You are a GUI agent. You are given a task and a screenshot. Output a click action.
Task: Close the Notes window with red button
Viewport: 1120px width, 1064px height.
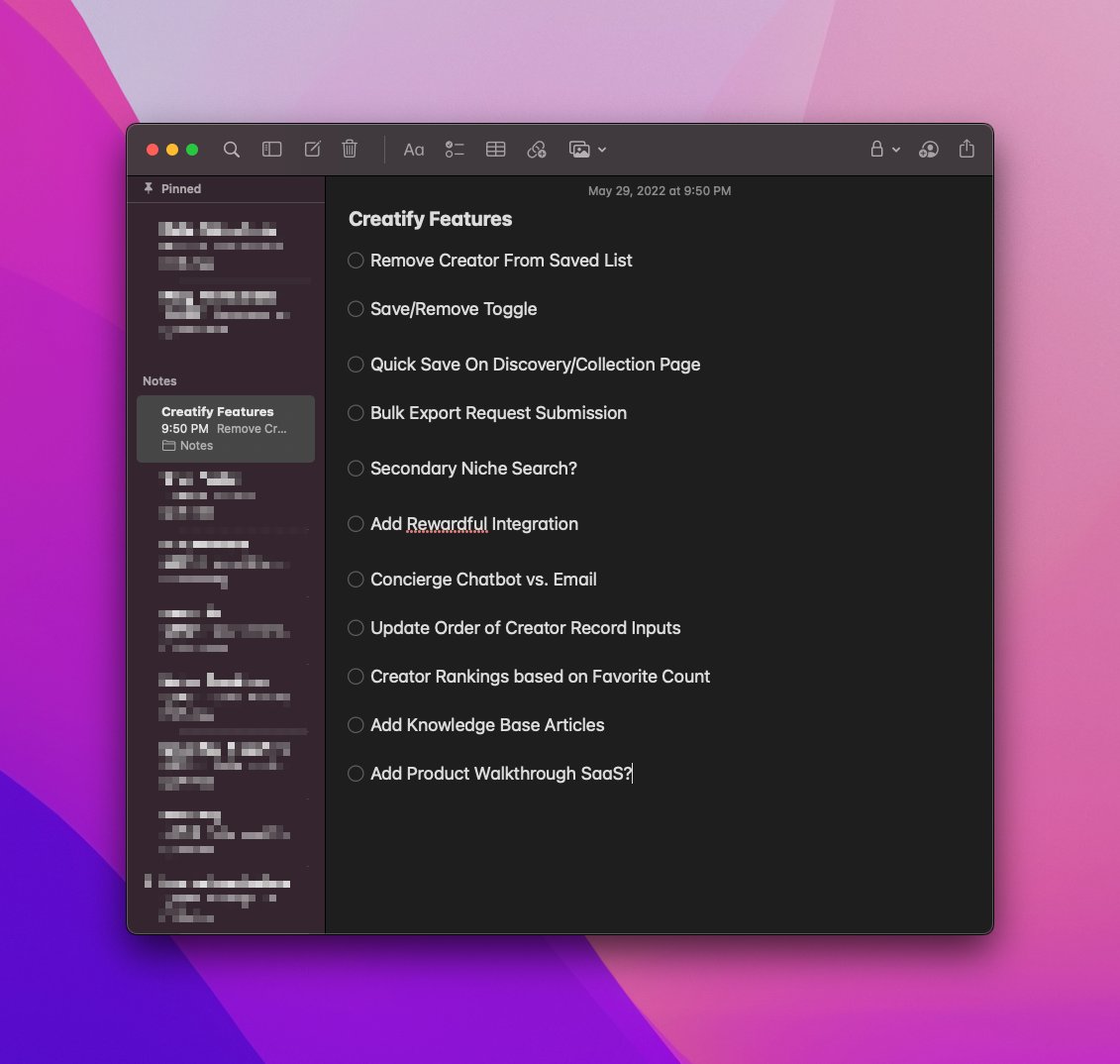pyautogui.click(x=153, y=150)
